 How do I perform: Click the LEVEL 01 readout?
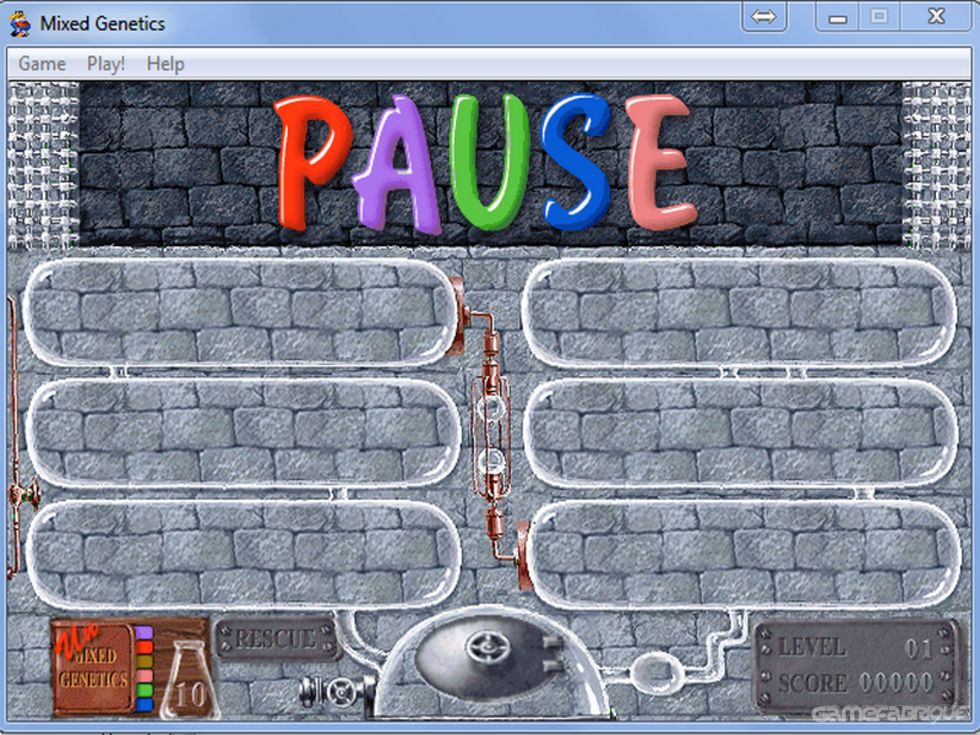tap(856, 648)
